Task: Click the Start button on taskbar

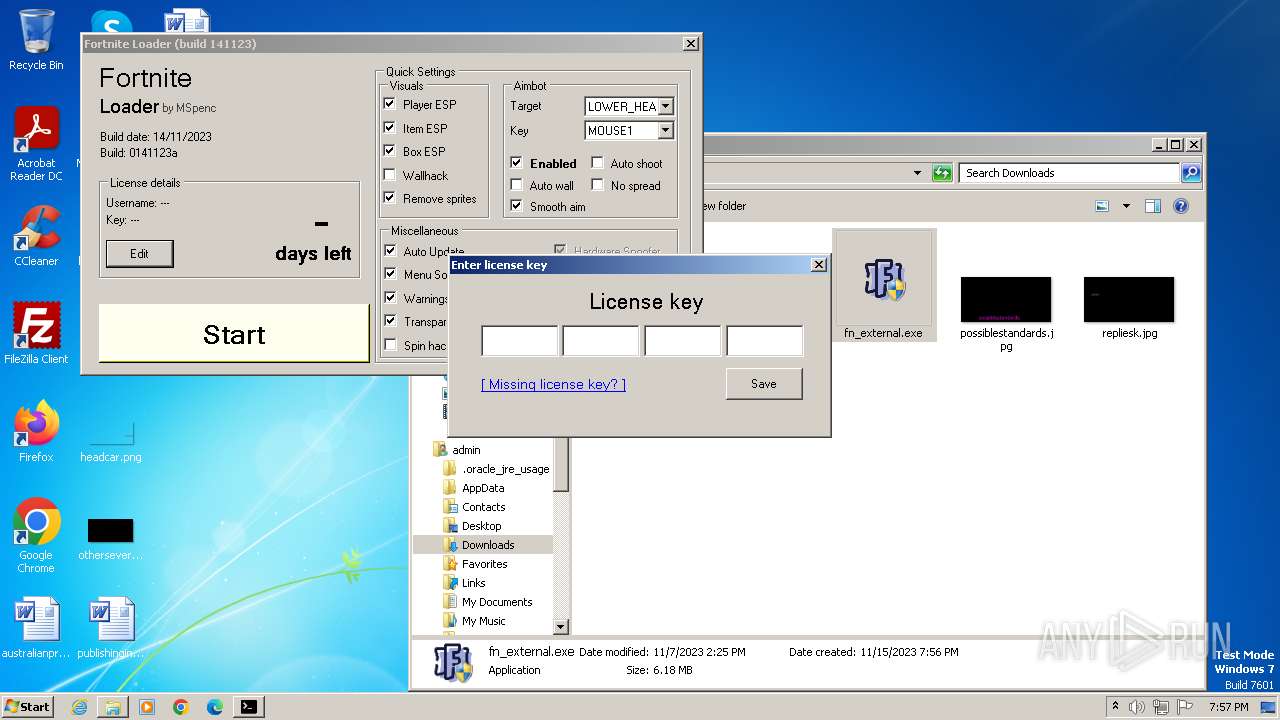Action: [x=27, y=706]
